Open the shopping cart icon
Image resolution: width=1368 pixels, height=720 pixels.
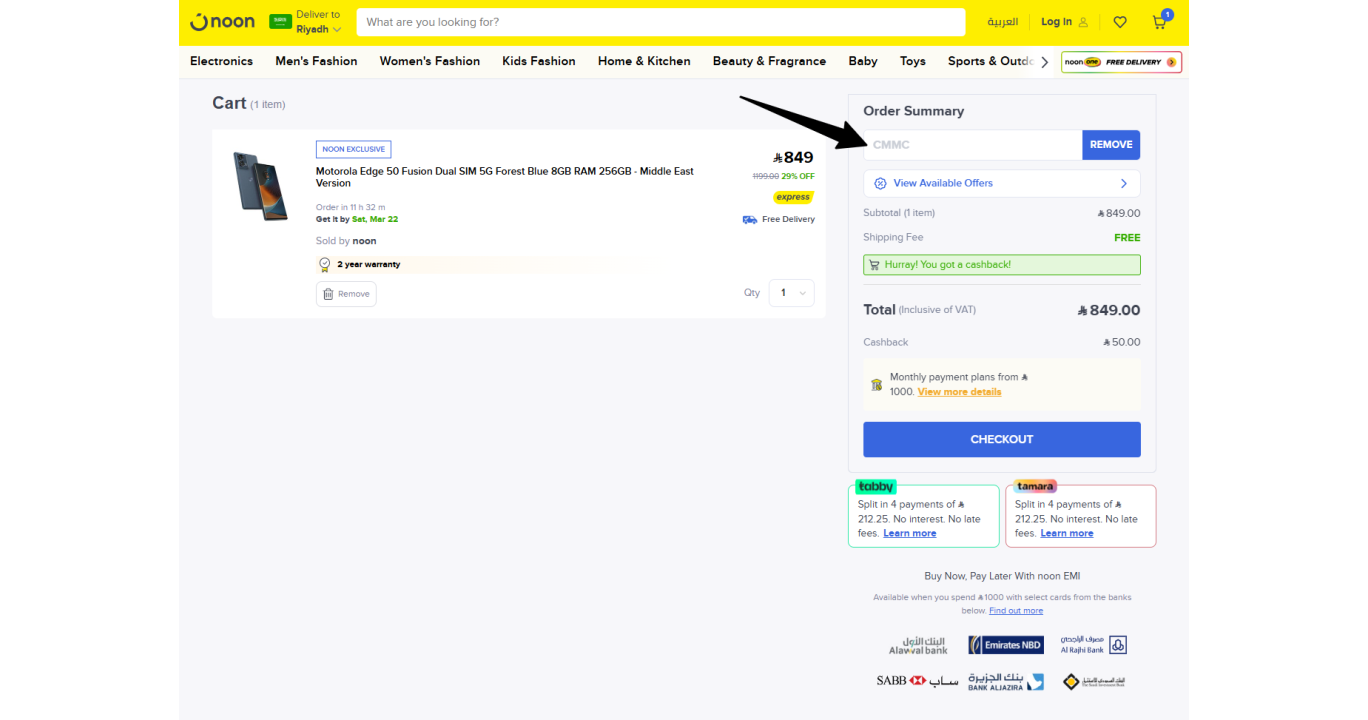pos(1160,21)
